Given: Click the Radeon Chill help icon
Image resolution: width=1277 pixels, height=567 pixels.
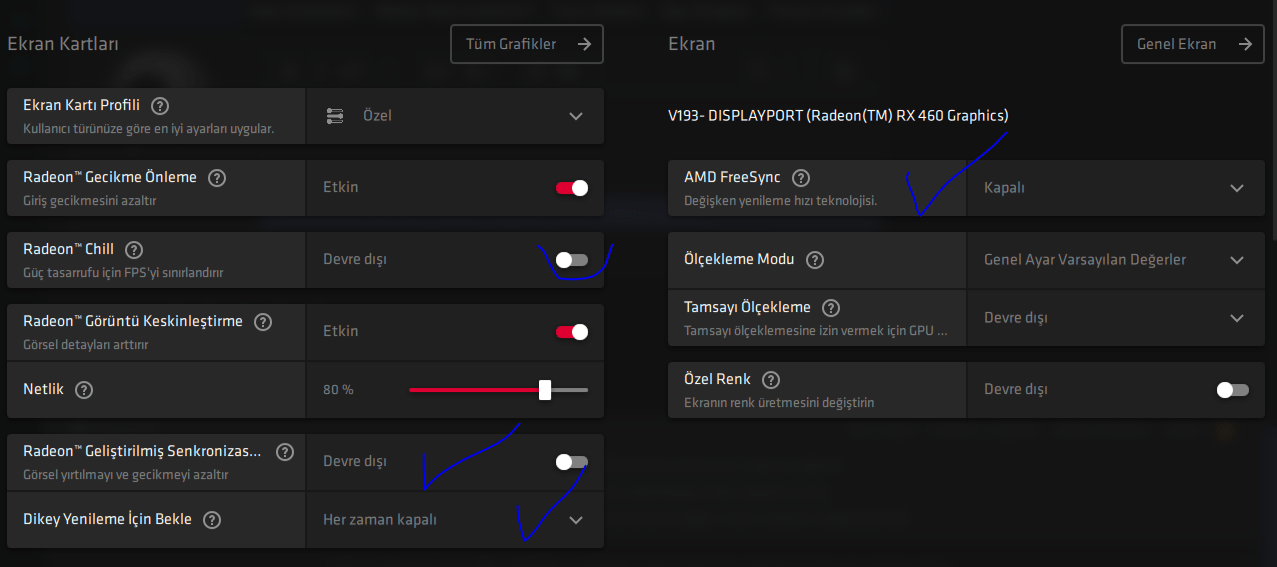Looking at the screenshot, I should point(134,249).
